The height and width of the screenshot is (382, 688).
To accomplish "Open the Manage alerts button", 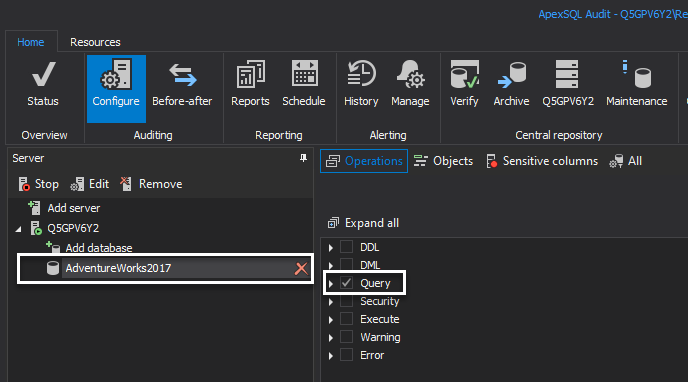I will coord(410,84).
